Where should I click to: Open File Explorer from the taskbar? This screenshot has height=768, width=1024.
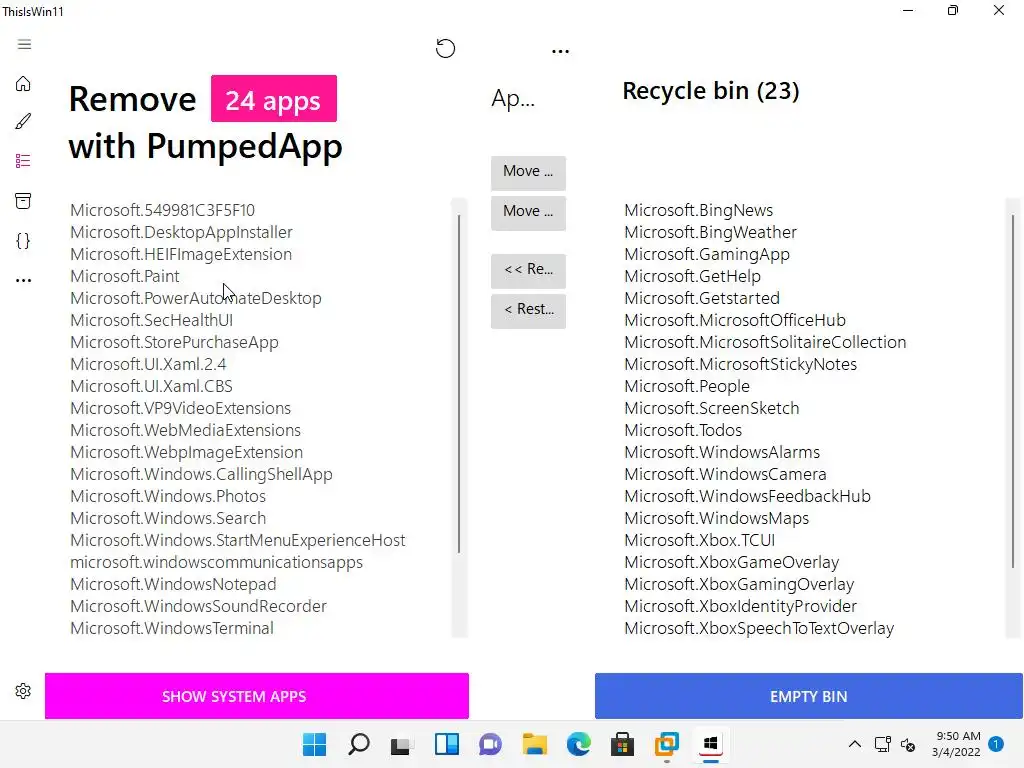pyautogui.click(x=534, y=744)
